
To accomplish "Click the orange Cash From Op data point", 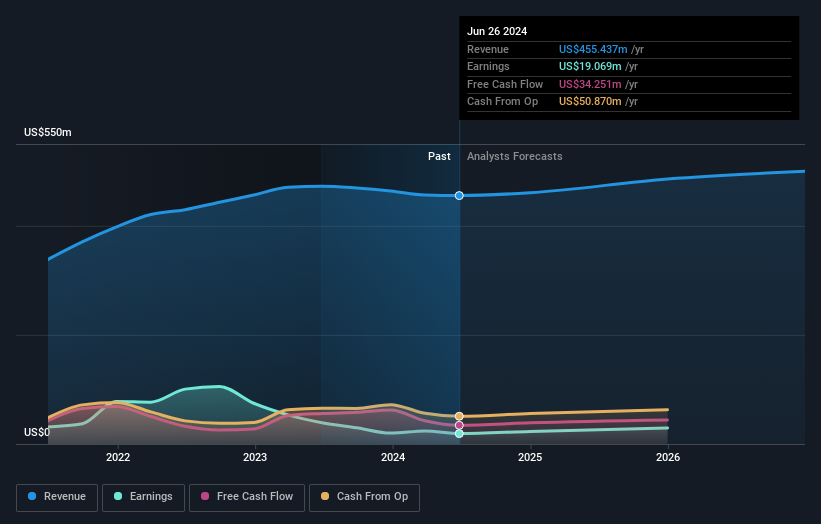I will [x=459, y=416].
